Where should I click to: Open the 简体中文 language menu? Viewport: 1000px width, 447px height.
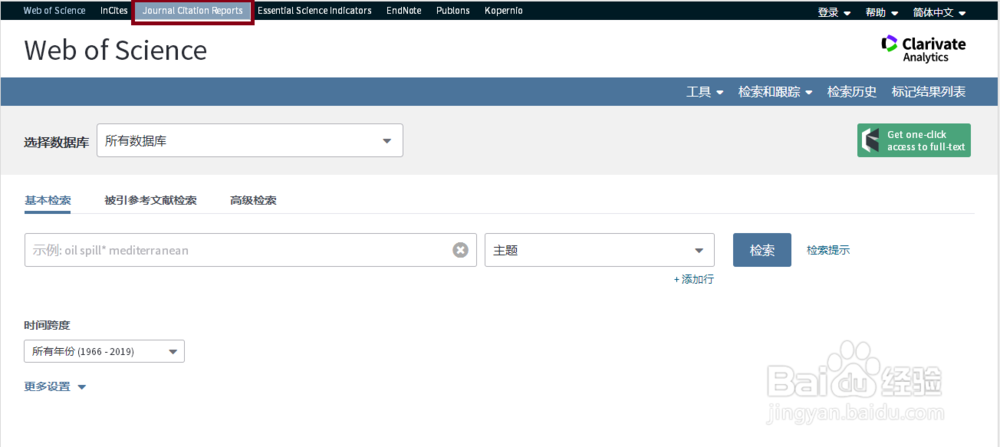[939, 12]
